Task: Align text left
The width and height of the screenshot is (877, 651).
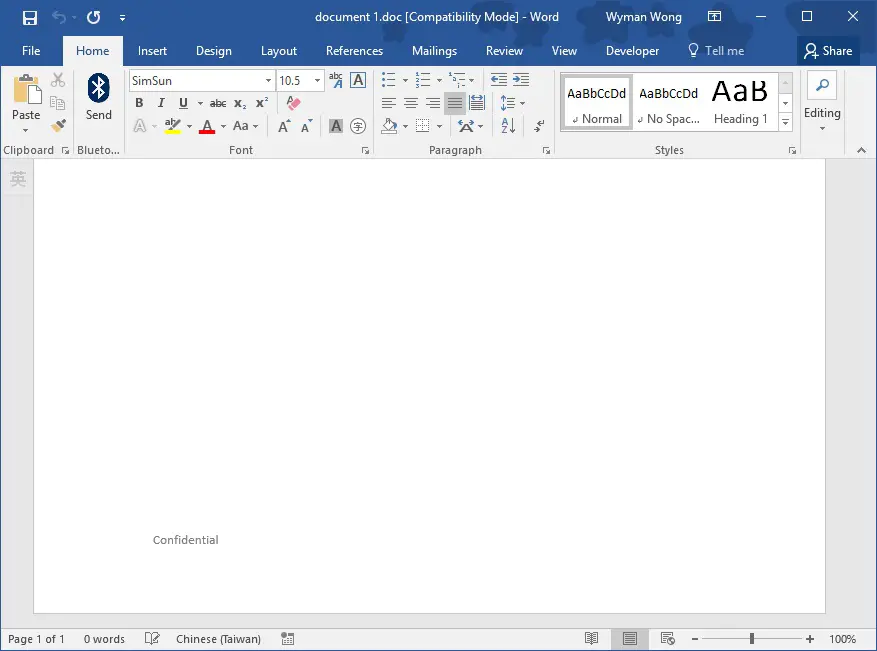Action: (389, 103)
